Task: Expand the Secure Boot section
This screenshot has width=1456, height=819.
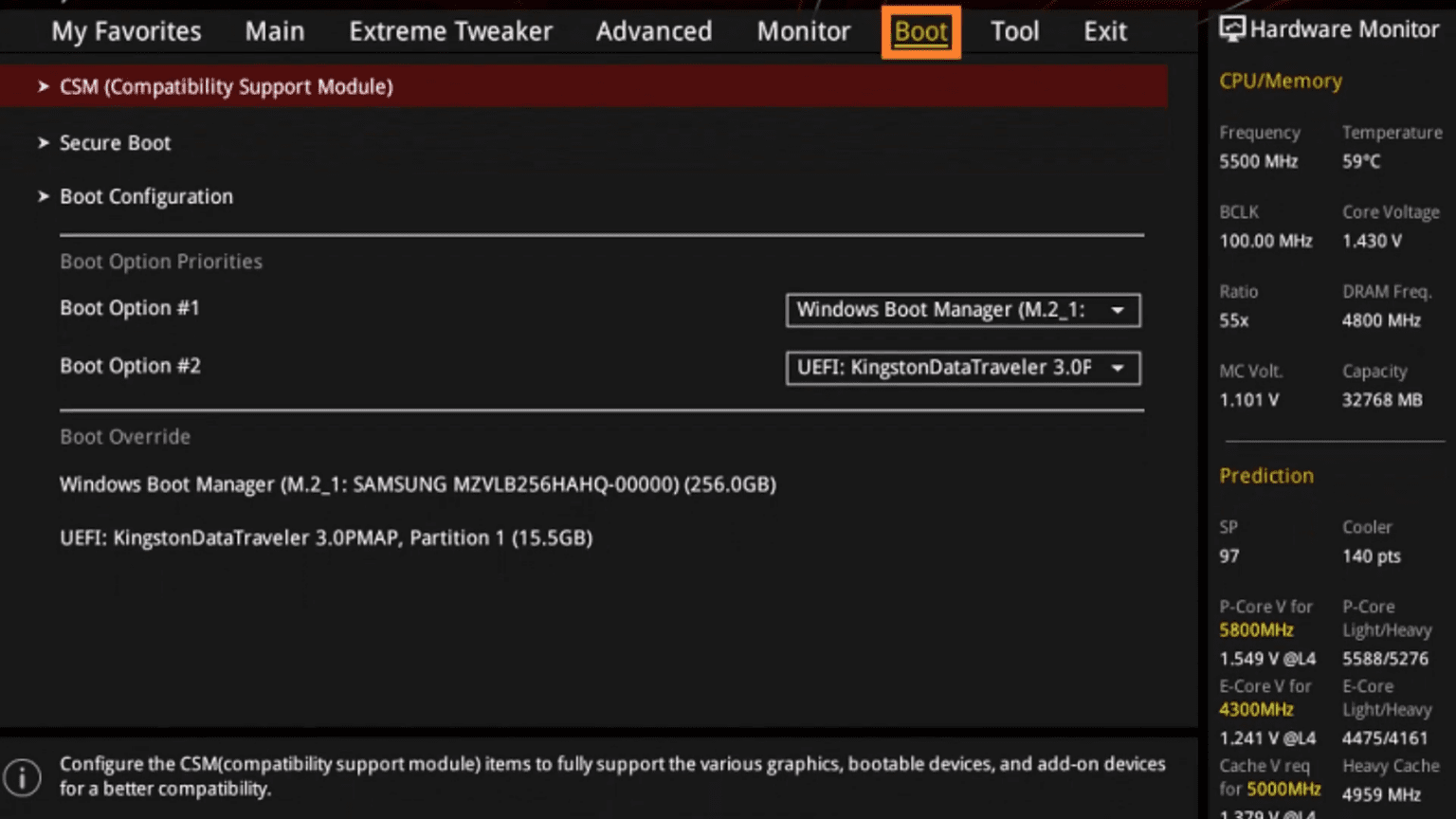Action: point(115,143)
